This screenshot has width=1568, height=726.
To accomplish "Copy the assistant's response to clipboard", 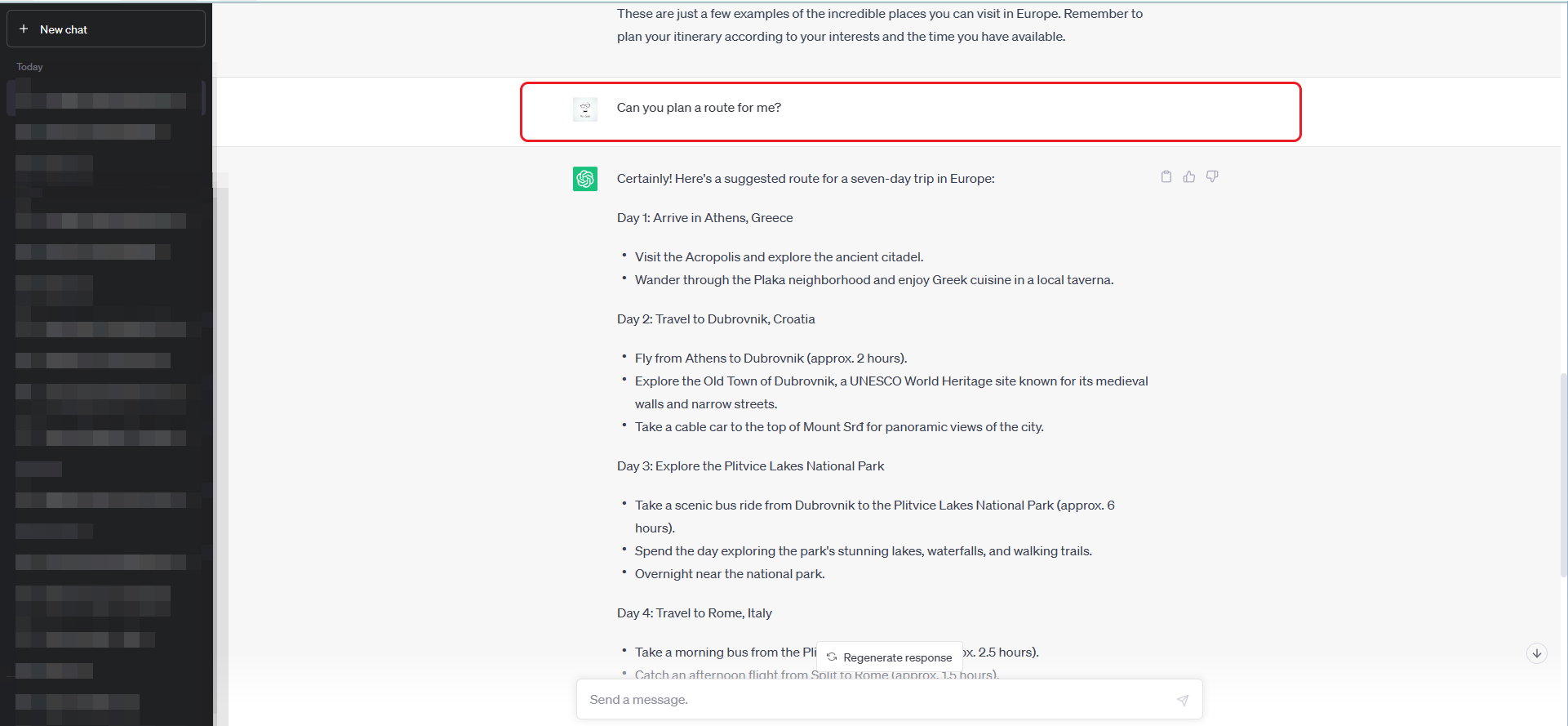I will (x=1166, y=176).
